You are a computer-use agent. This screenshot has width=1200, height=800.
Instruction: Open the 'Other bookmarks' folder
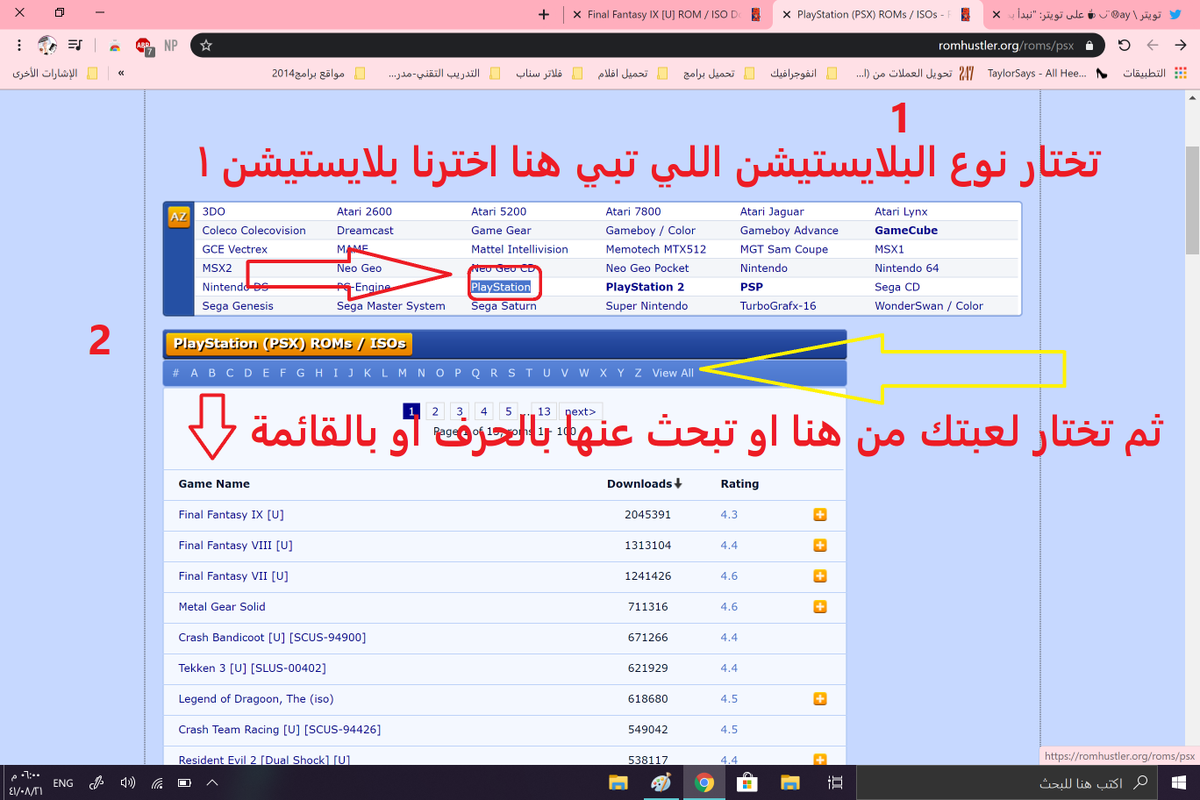pyautogui.click(x=55, y=74)
